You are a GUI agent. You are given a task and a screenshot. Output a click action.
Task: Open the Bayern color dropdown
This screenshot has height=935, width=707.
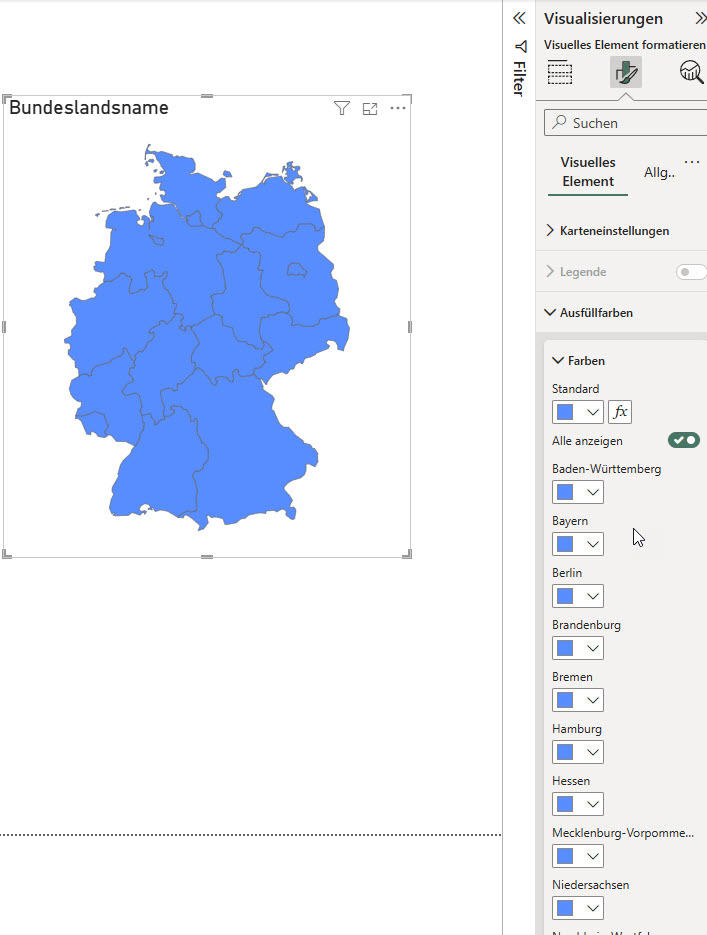[x=593, y=544]
